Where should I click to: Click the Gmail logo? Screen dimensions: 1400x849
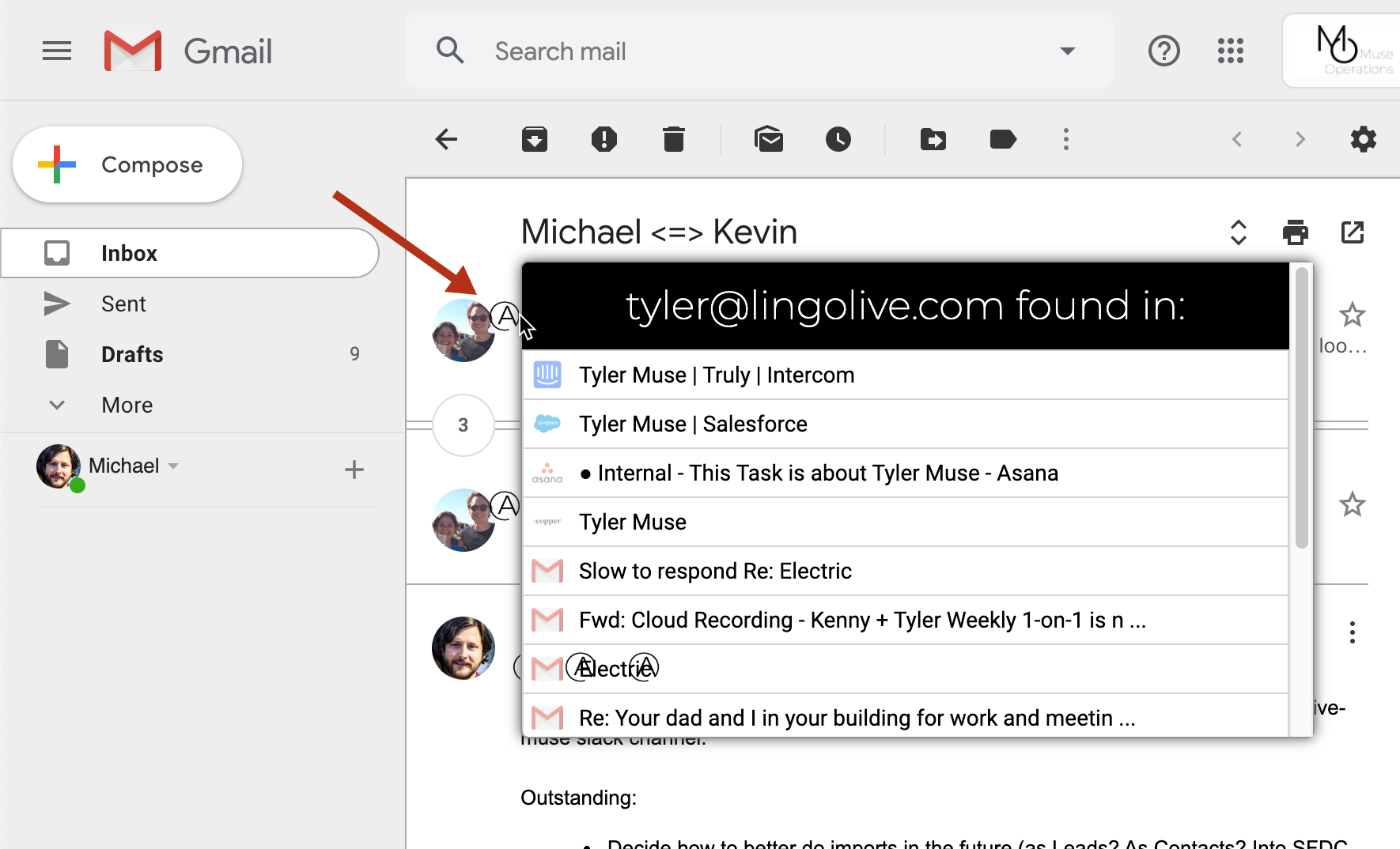188,51
